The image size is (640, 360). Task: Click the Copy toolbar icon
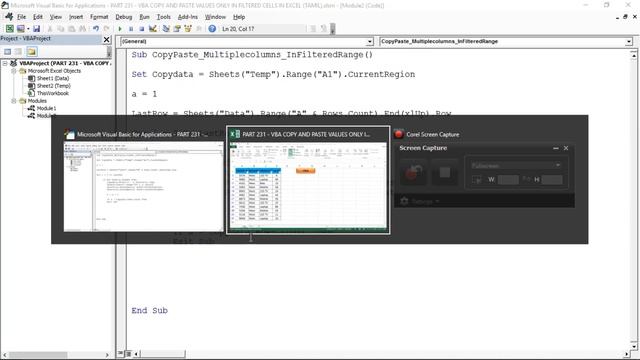[x=61, y=29]
